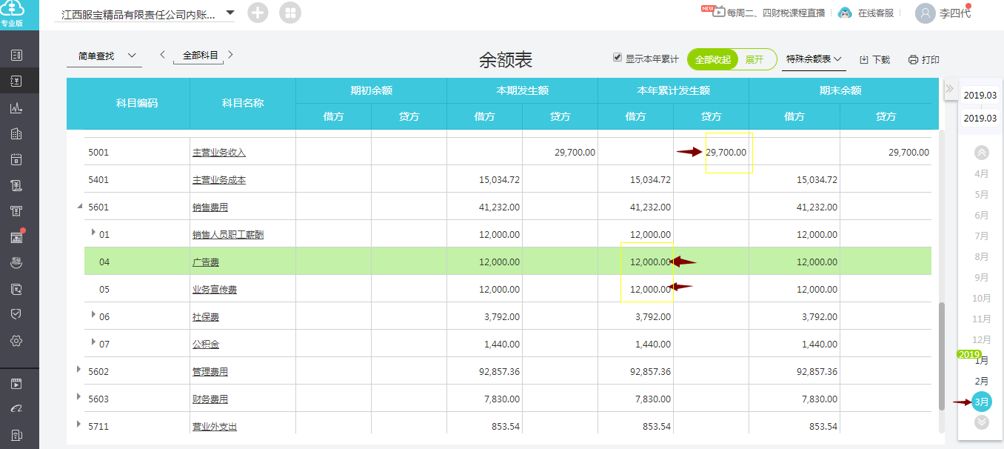The width and height of the screenshot is (1004, 449).
Task: Open the 特殊余额表 dropdown
Action: (x=813, y=59)
